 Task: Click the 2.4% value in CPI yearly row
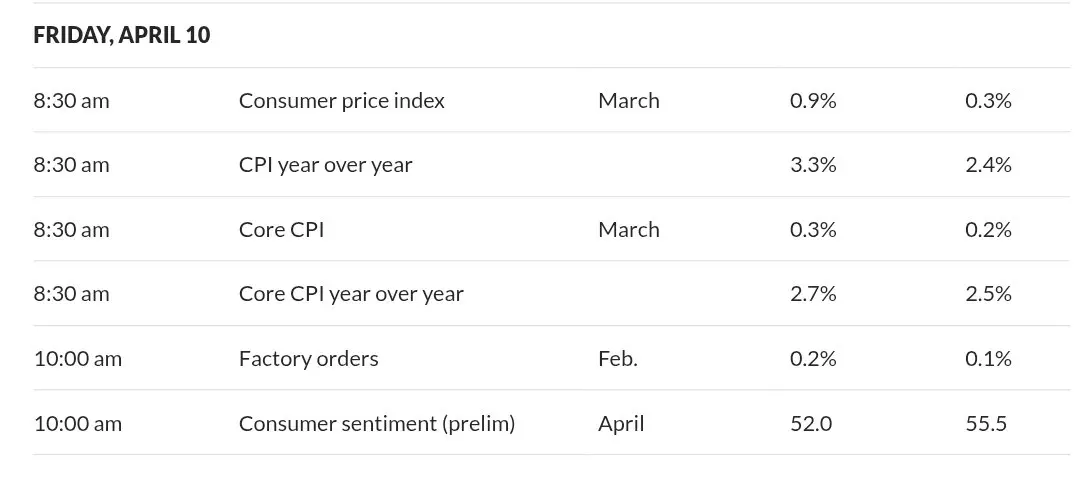point(988,165)
